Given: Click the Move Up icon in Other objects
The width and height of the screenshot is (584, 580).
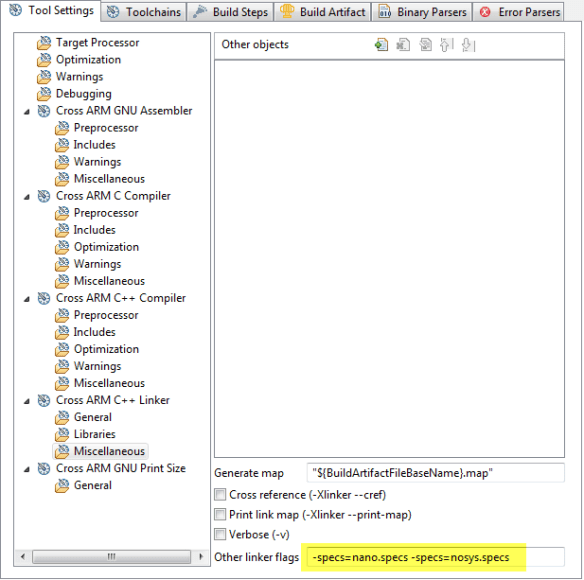Looking at the screenshot, I should 446,45.
